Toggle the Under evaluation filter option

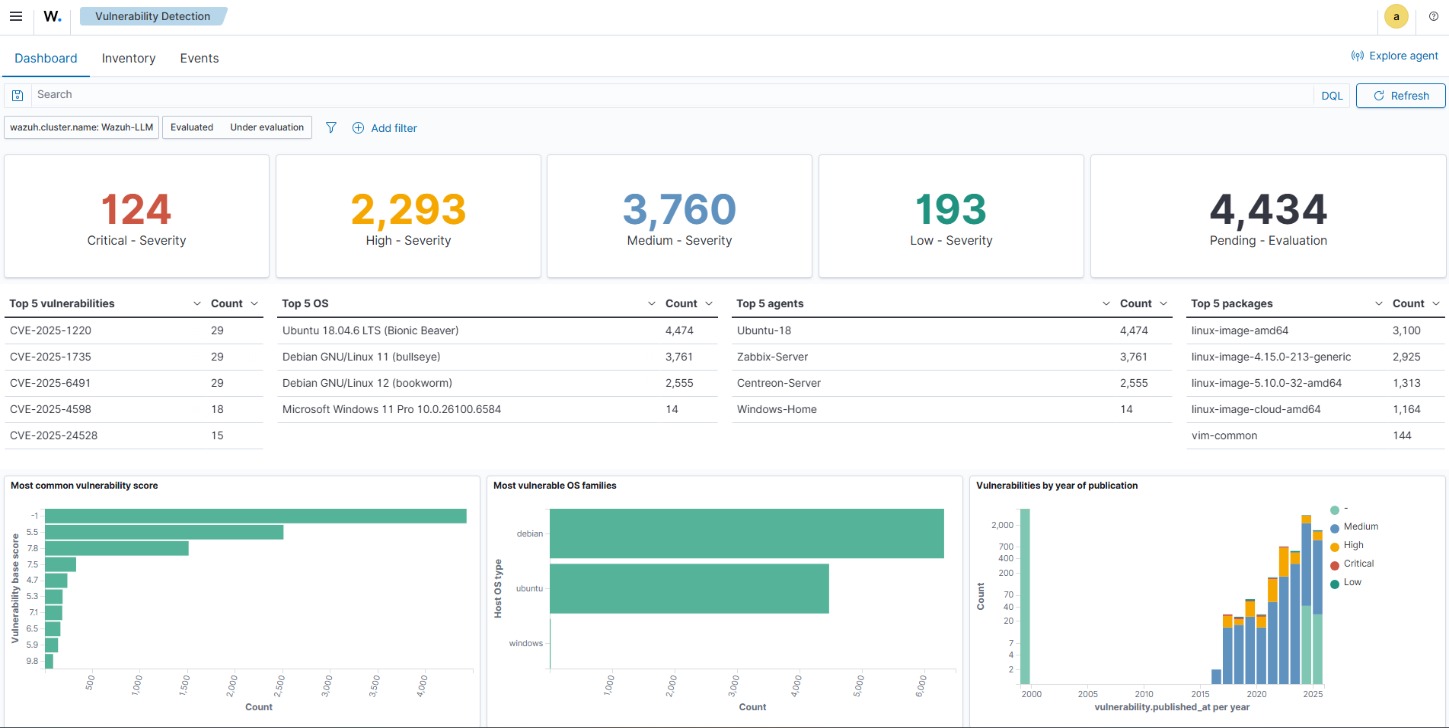(x=266, y=128)
